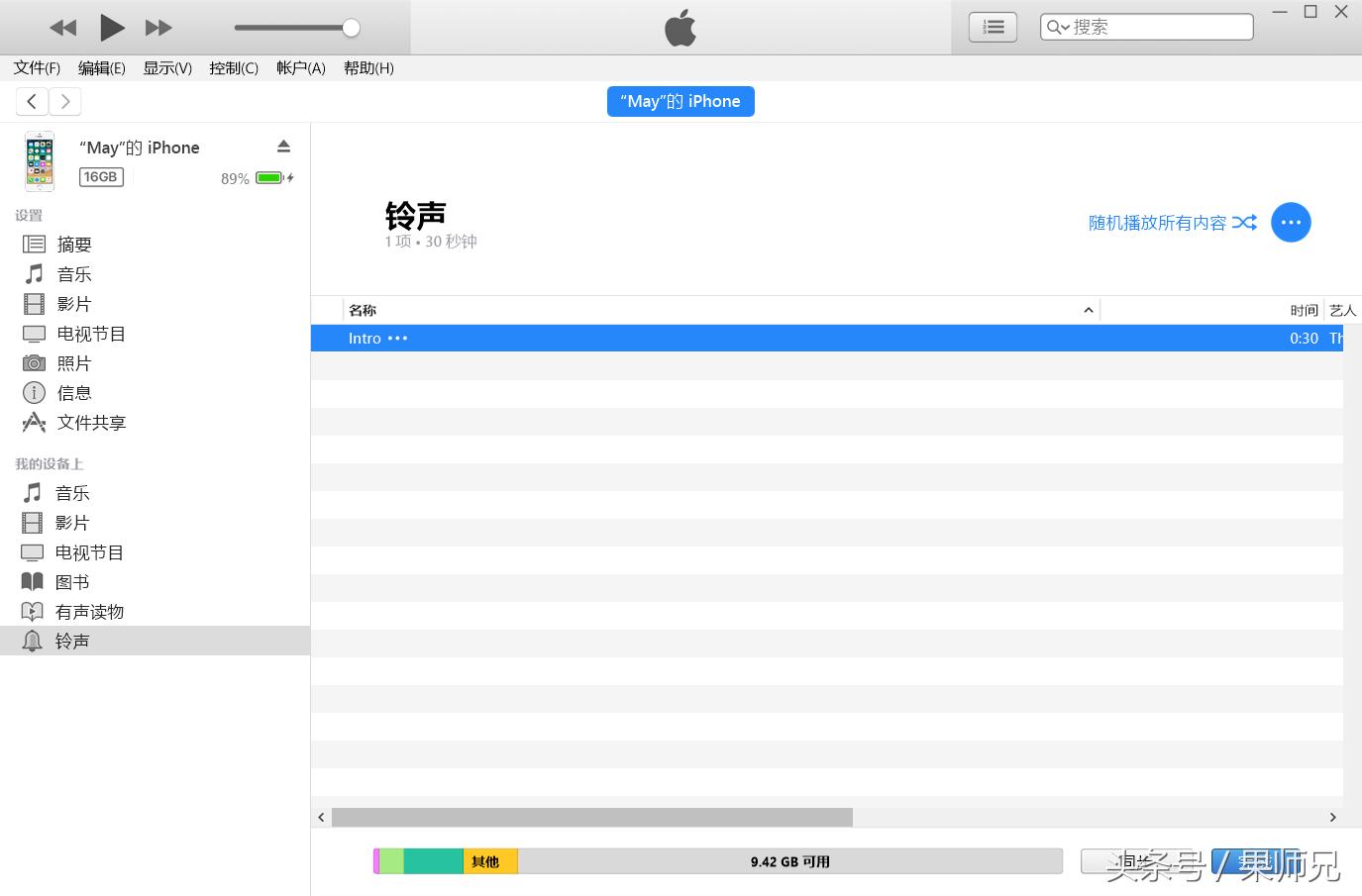Click the Play button
This screenshot has width=1362, height=896.
point(112,28)
